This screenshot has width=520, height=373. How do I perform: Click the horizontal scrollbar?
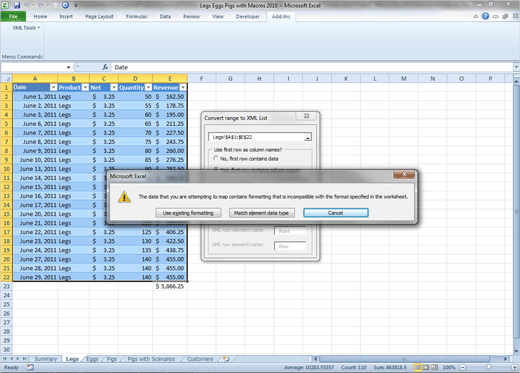404,359
